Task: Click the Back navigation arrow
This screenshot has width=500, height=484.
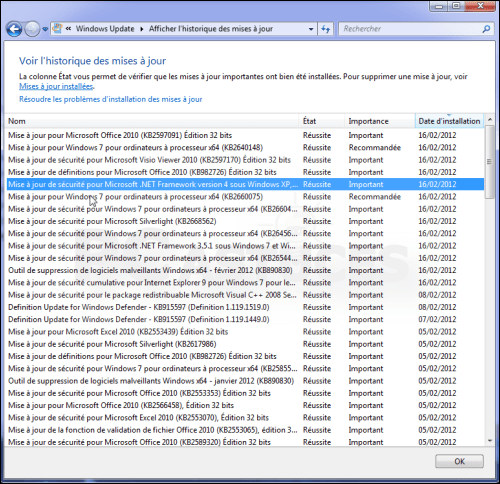Action: [x=14, y=29]
